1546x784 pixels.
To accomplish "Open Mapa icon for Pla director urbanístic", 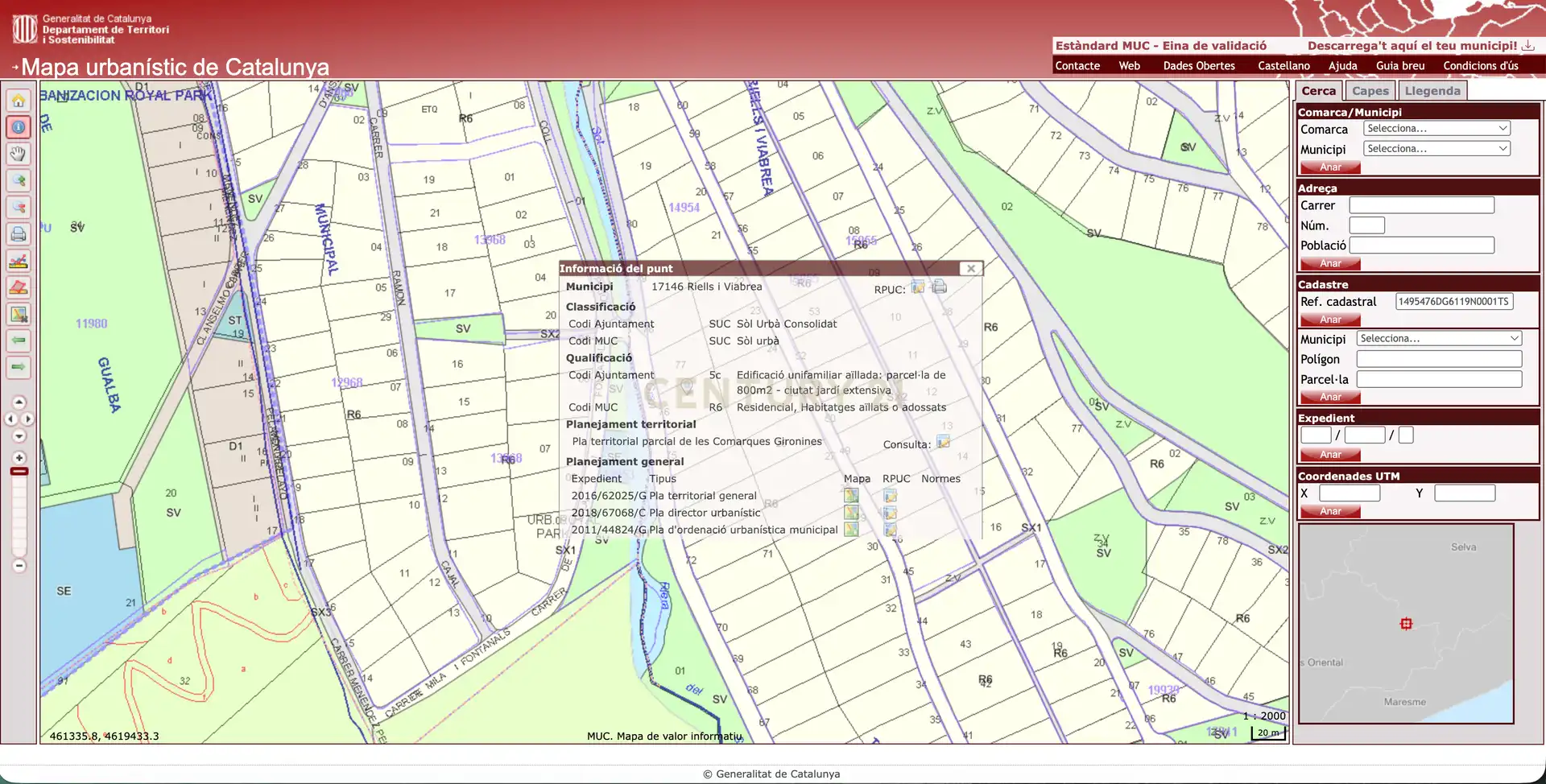I will coord(851,513).
